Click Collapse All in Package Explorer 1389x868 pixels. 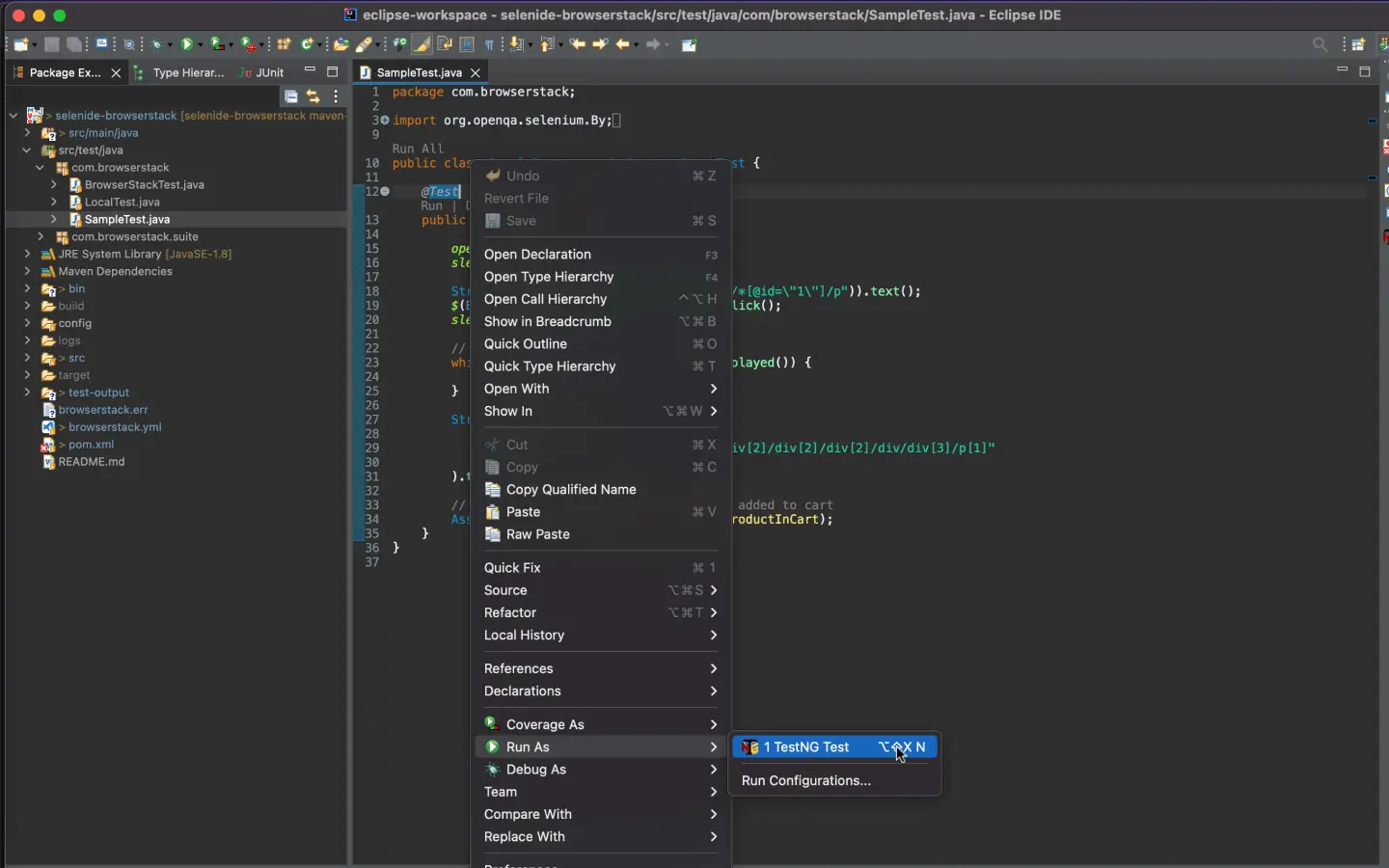click(x=290, y=96)
